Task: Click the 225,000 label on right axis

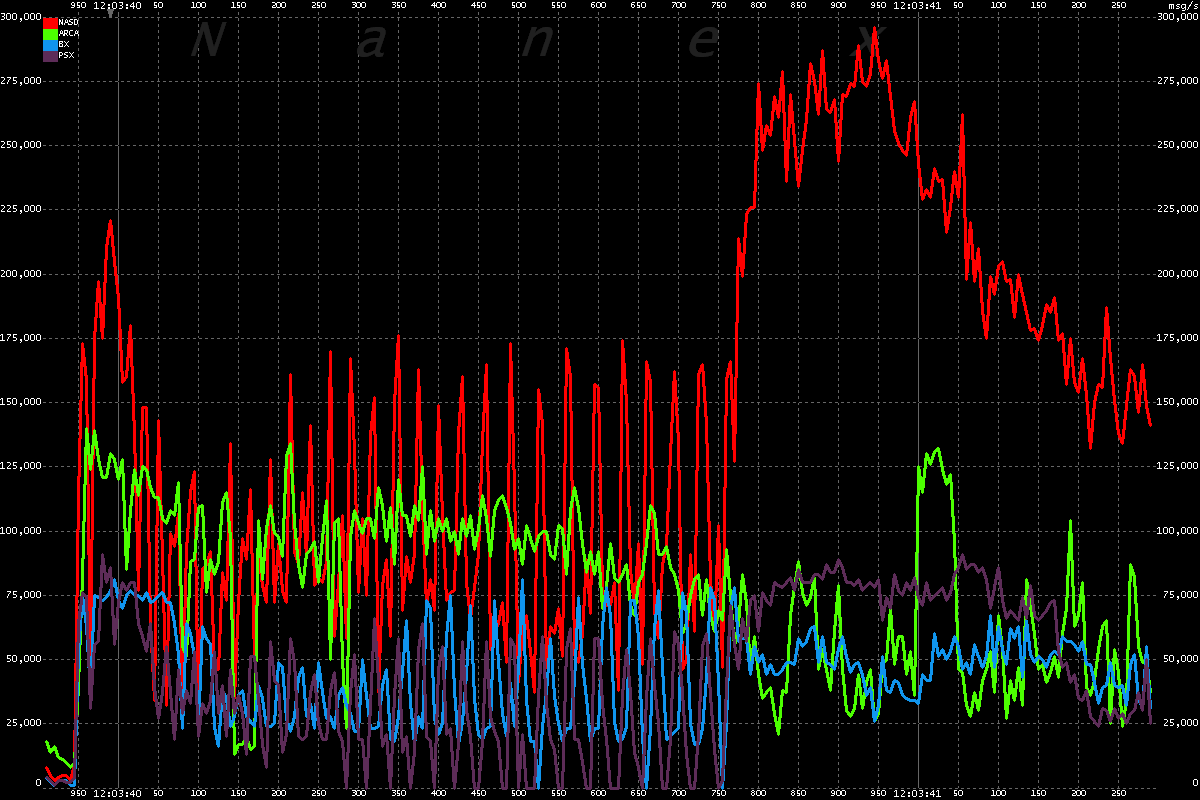Action: click(1176, 209)
